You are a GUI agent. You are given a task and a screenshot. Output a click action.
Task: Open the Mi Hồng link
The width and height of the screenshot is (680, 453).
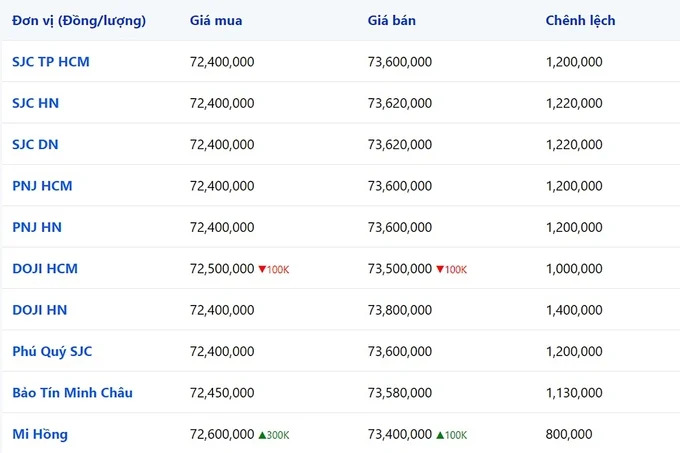(40, 434)
